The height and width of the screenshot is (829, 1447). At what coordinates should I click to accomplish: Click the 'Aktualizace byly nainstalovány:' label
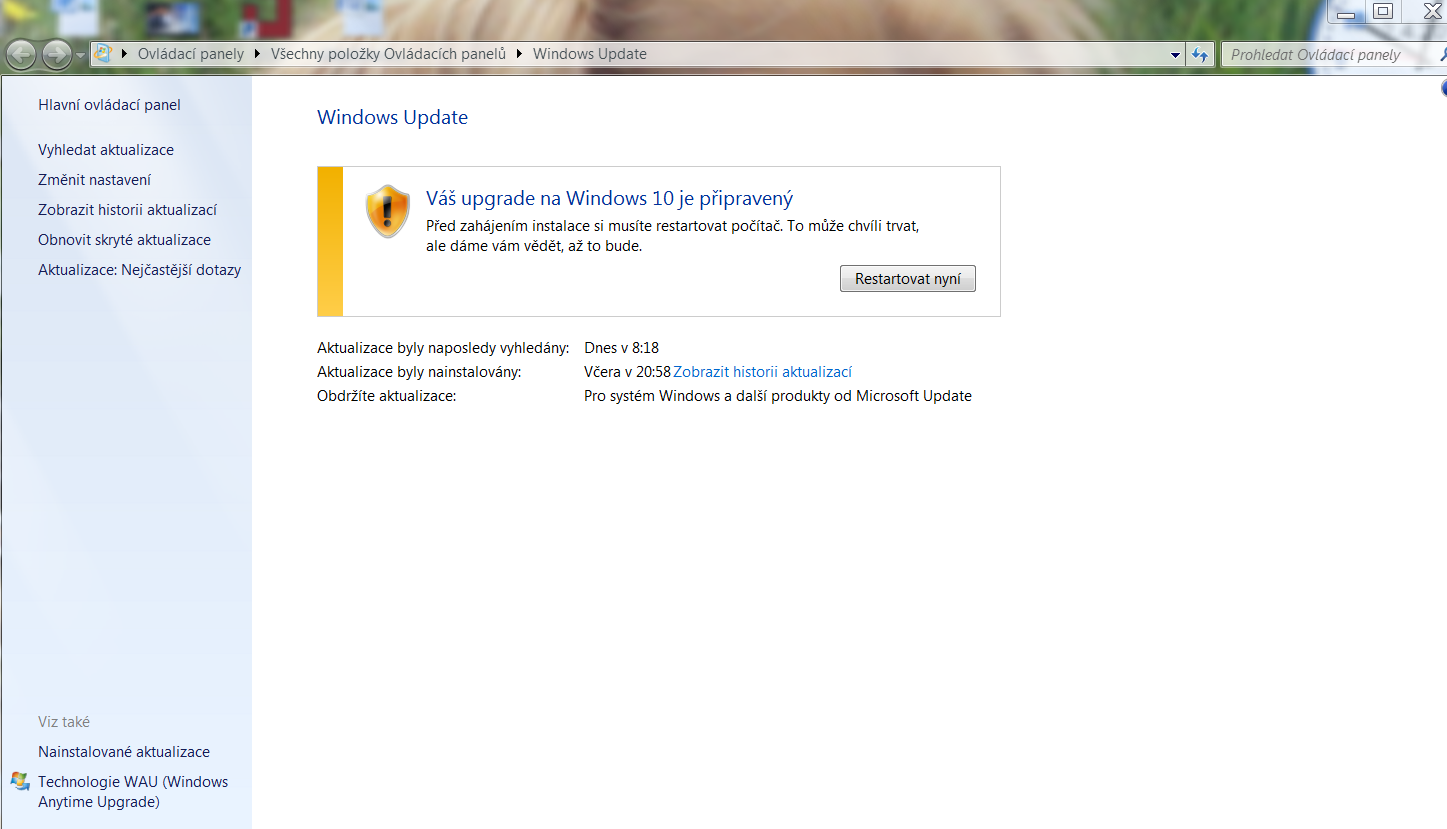click(419, 372)
